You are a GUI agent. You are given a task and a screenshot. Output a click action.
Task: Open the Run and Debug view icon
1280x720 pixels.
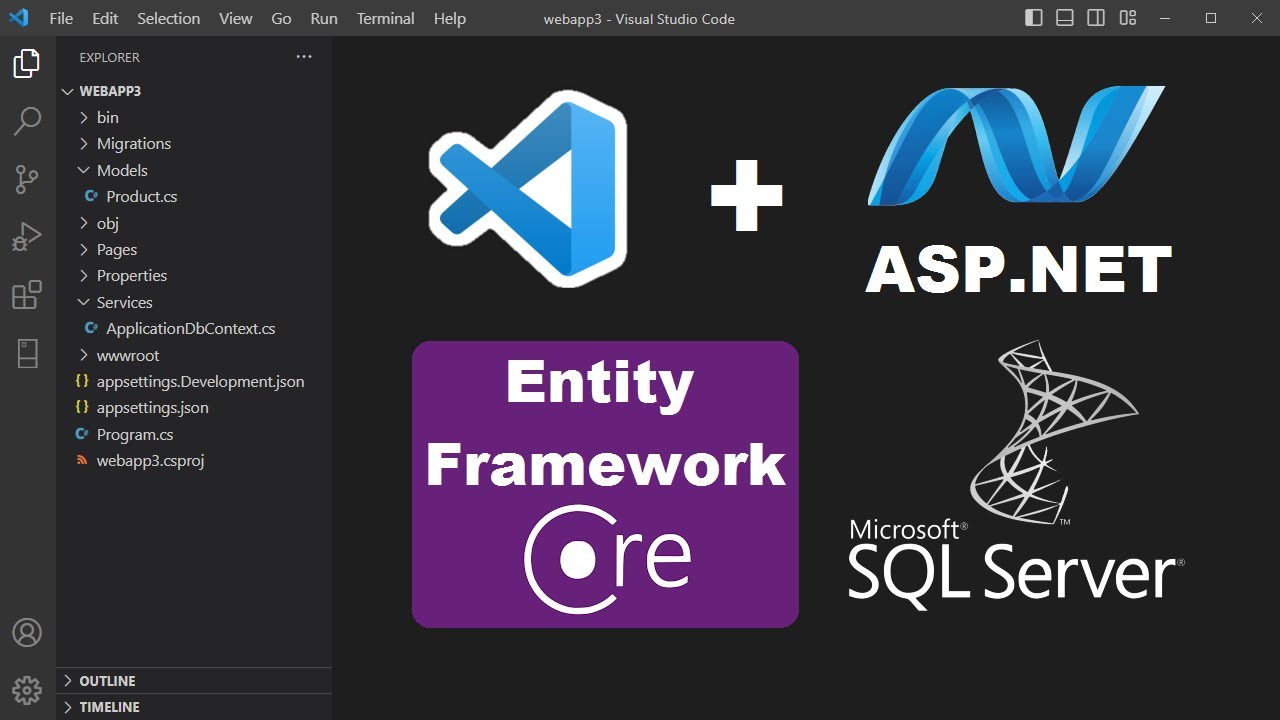27,237
